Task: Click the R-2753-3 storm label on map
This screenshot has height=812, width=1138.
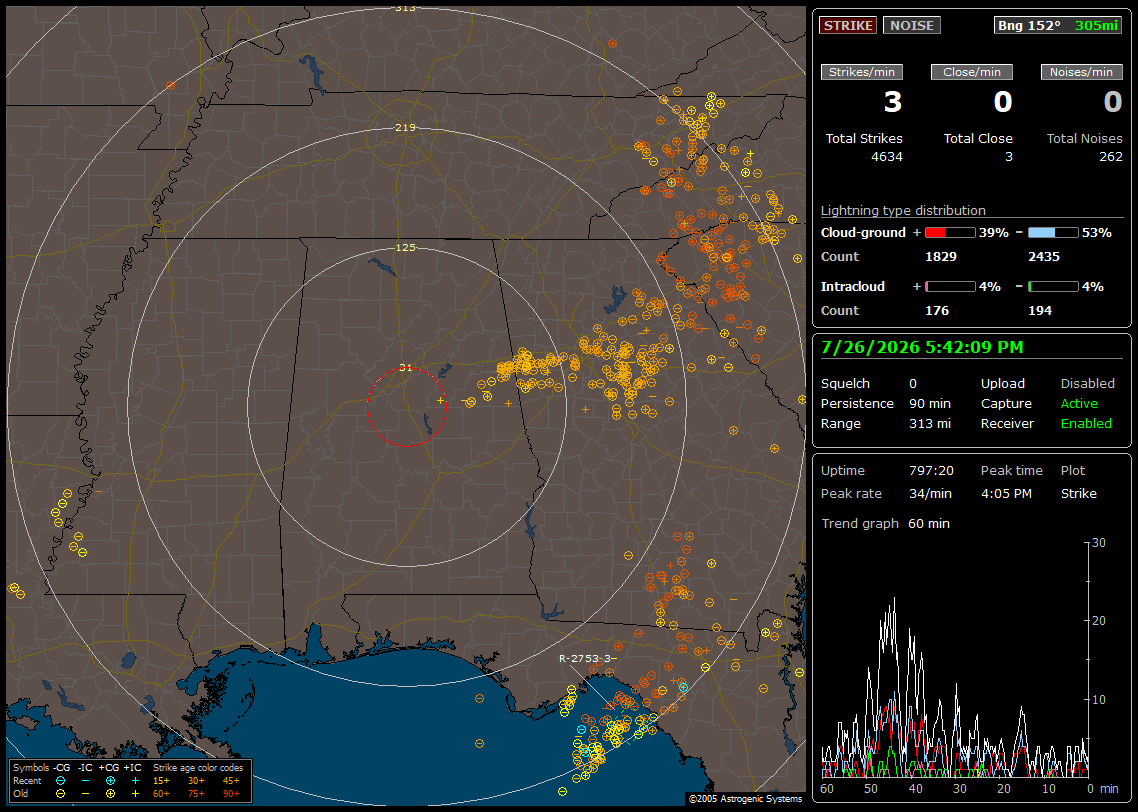Action: tap(587, 659)
